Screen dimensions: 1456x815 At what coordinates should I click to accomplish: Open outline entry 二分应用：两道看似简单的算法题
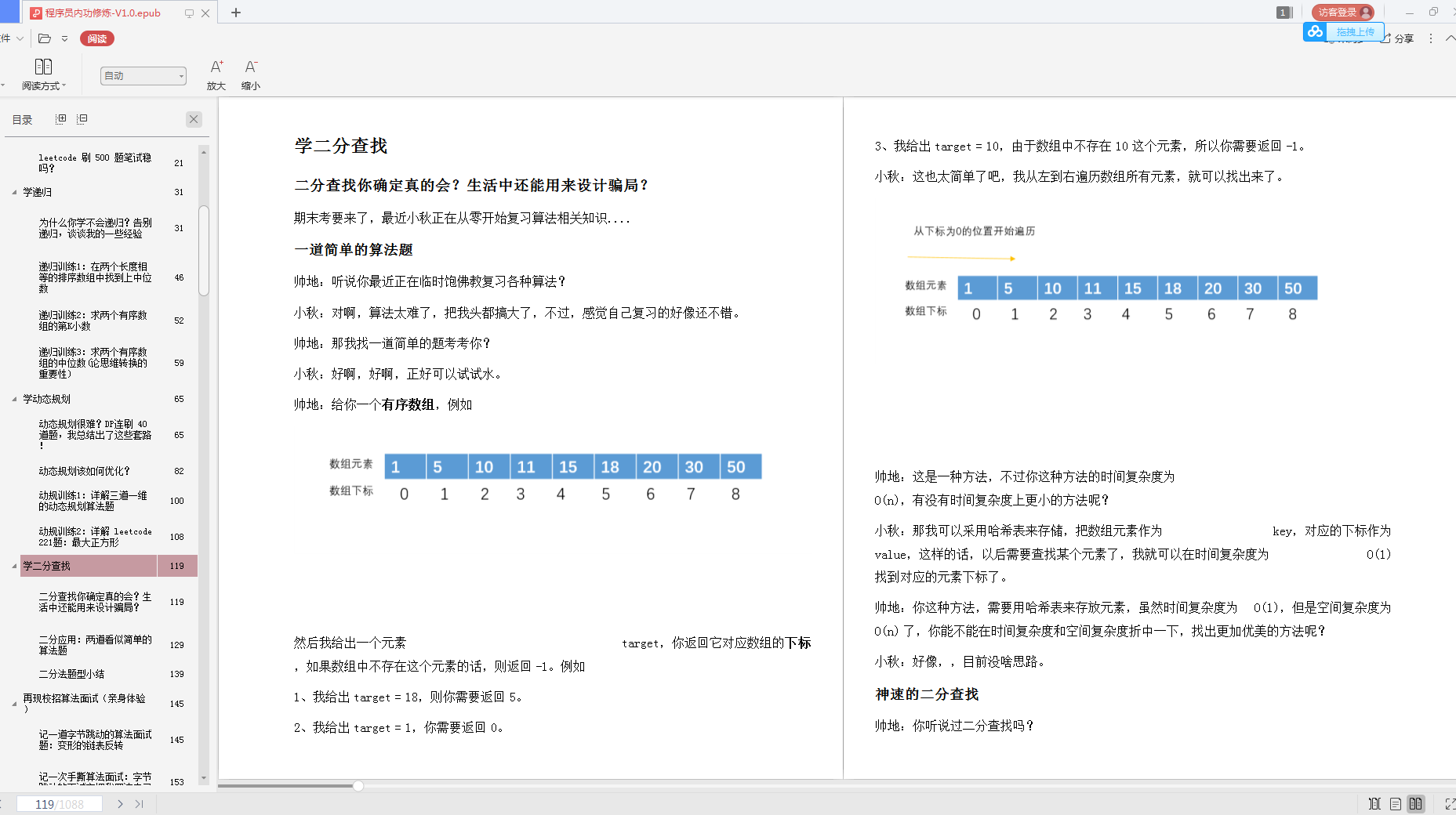click(95, 645)
